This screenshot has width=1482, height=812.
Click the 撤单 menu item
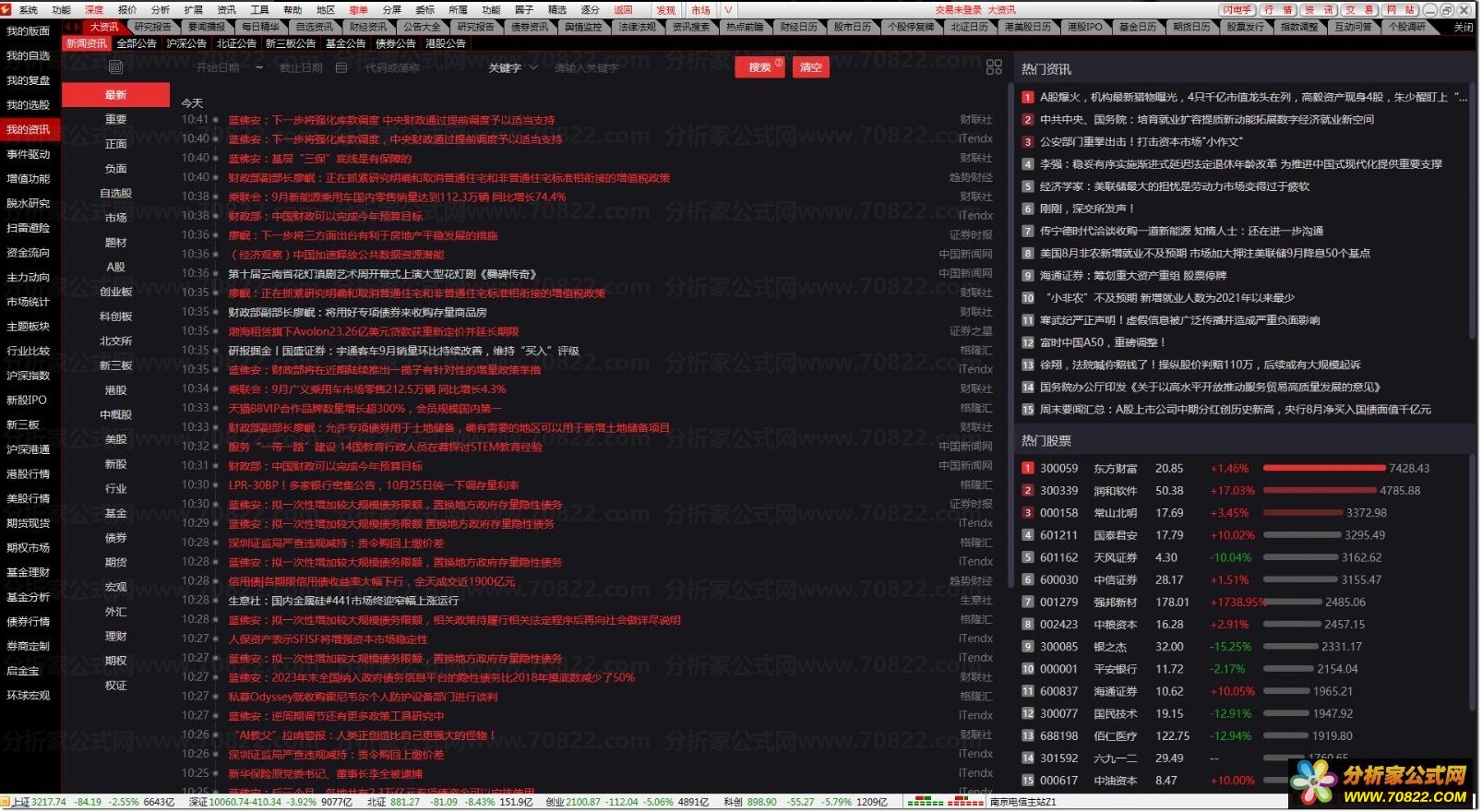(358, 9)
